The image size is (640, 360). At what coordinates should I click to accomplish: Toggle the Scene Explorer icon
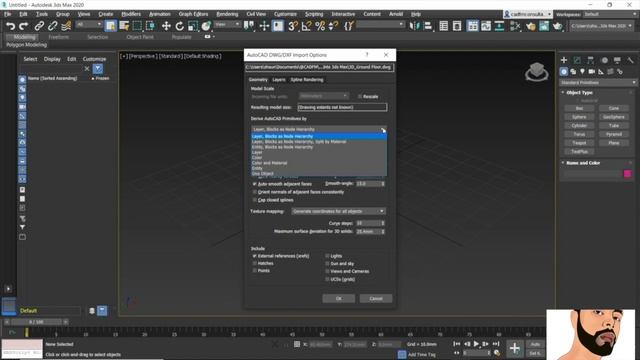[443, 26]
